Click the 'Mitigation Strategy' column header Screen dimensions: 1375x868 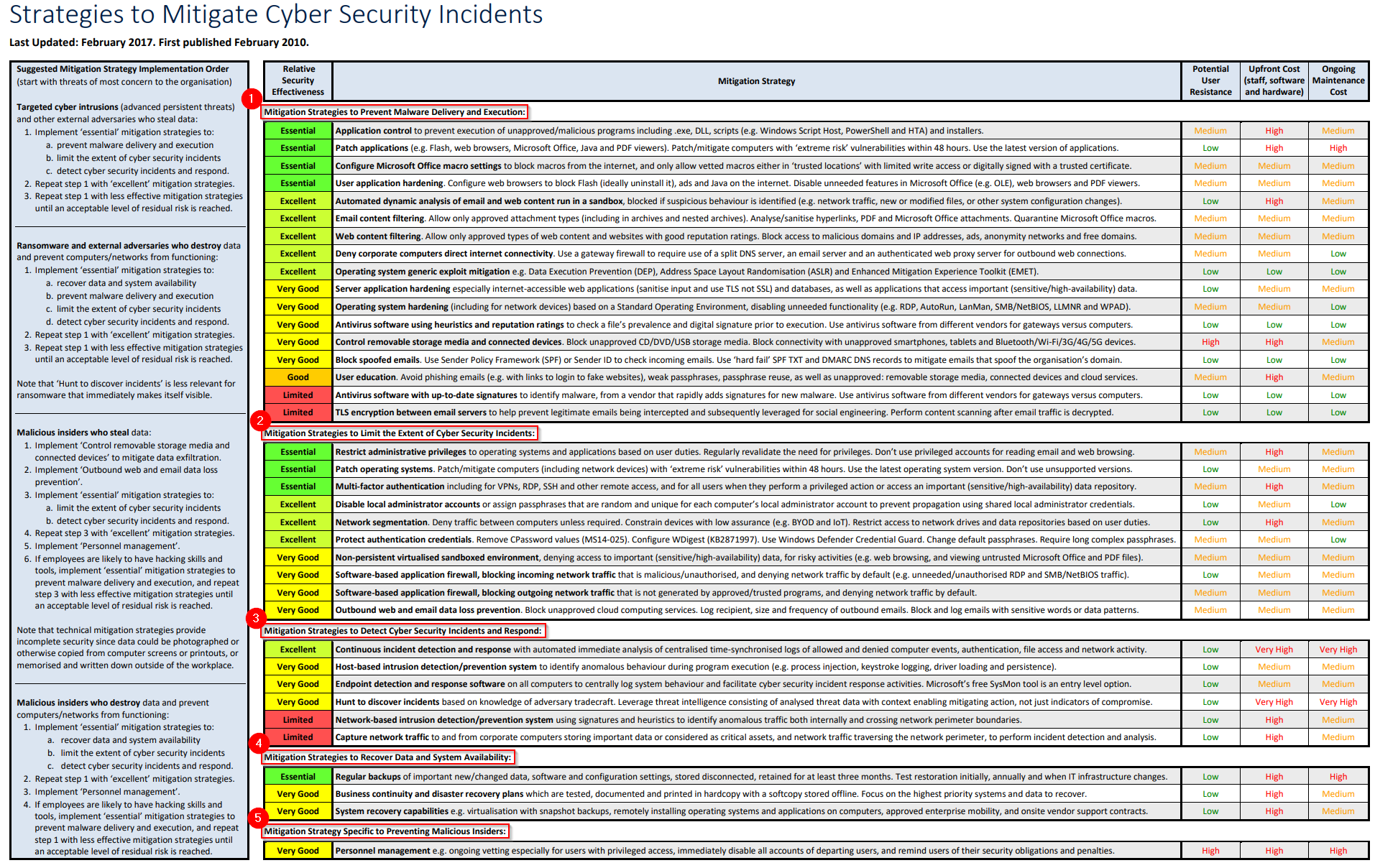(x=756, y=81)
